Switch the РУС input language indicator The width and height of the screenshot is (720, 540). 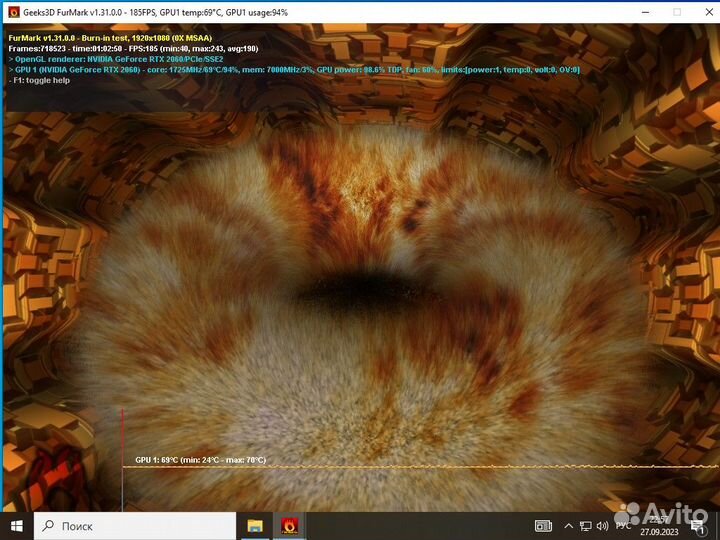click(x=623, y=525)
